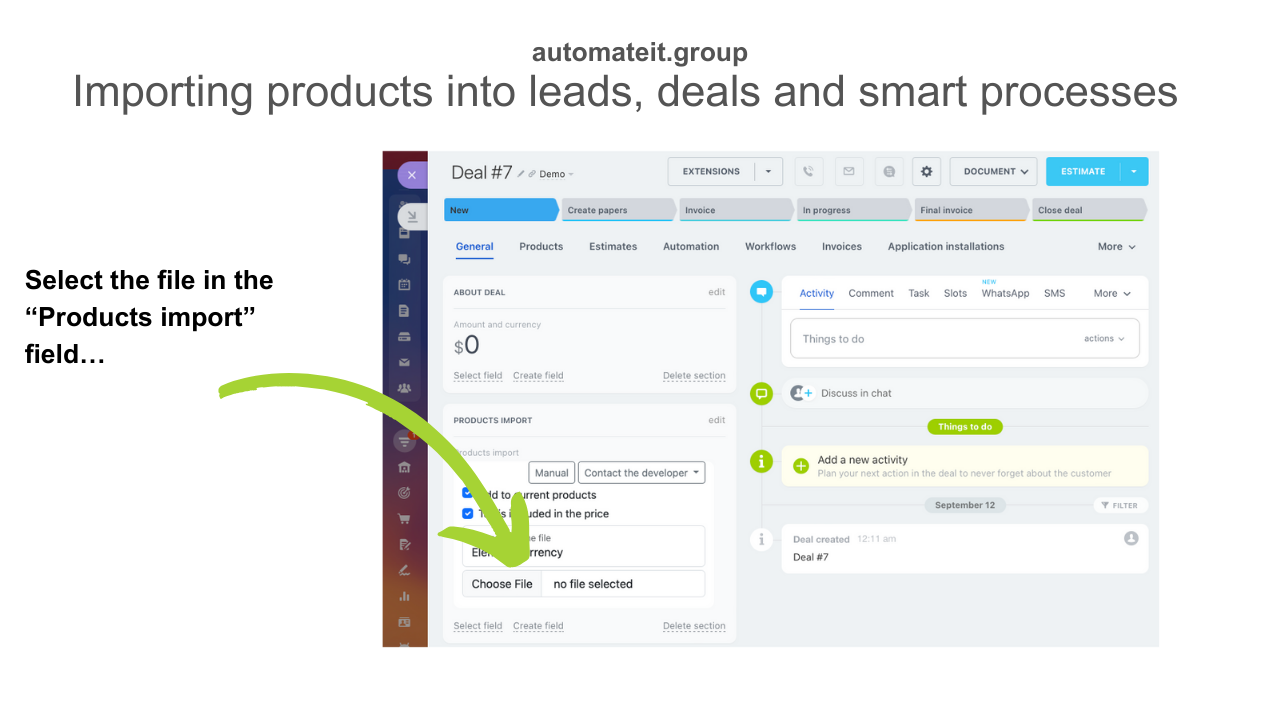Viewport: 1280px width, 720px height.
Task: Select the 'Final invoice' pipeline stage
Action: click(970, 211)
